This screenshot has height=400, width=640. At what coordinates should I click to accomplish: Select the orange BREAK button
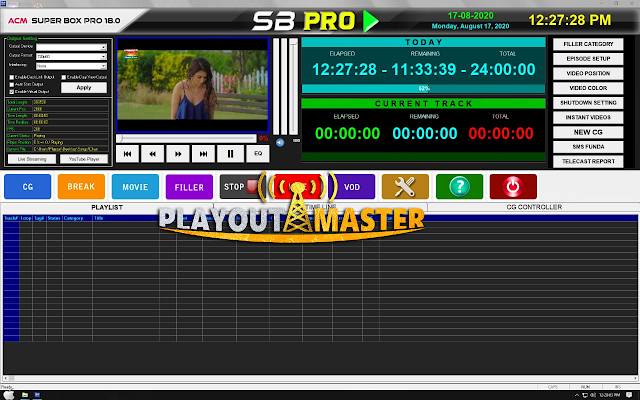81,187
